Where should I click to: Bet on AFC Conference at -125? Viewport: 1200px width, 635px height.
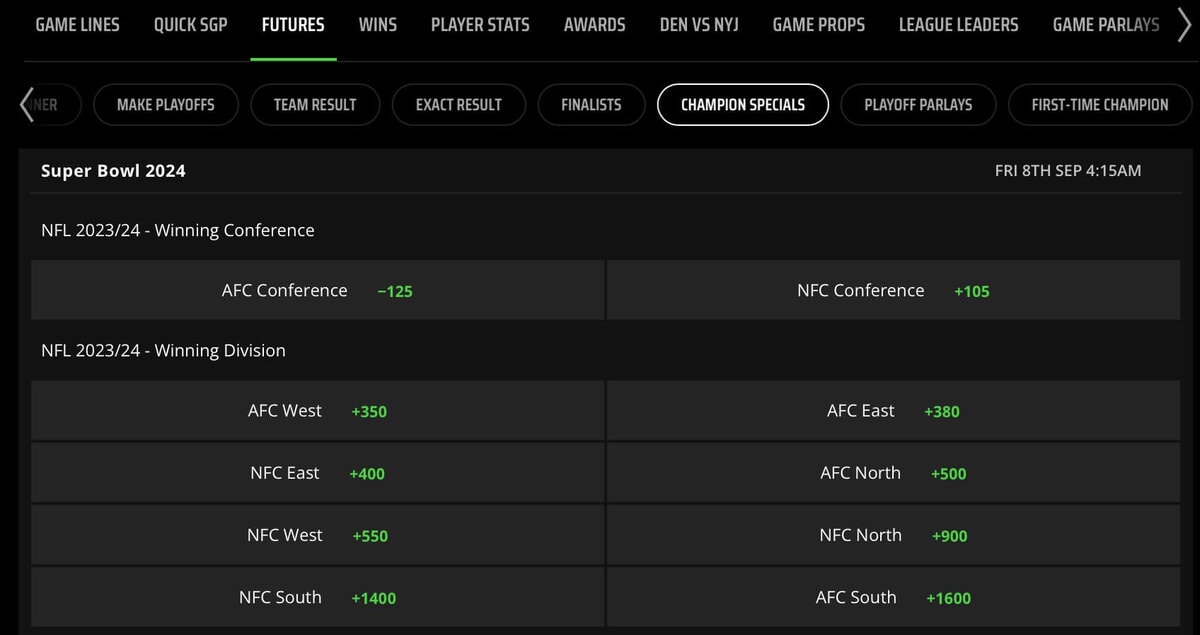coord(317,291)
